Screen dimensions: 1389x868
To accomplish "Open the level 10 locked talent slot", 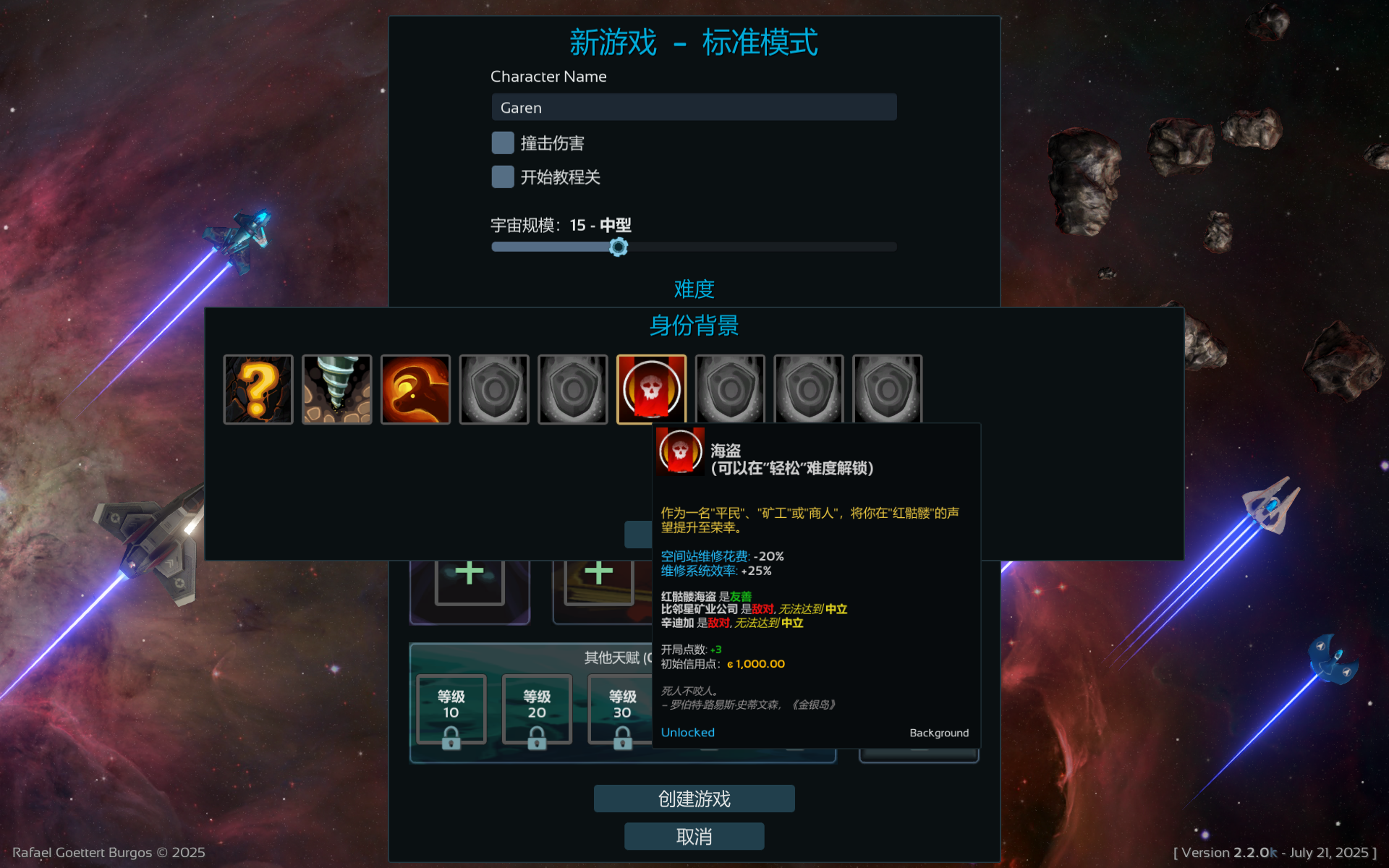I will (451, 710).
